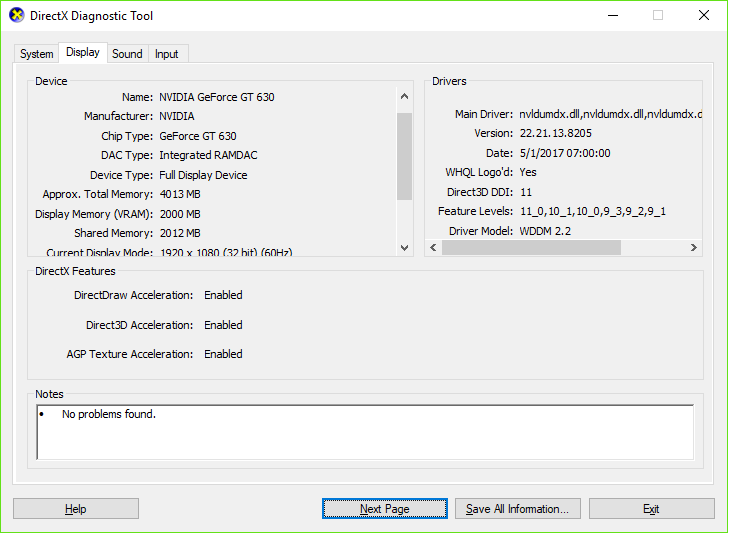Open the Sound tab

click(127, 54)
